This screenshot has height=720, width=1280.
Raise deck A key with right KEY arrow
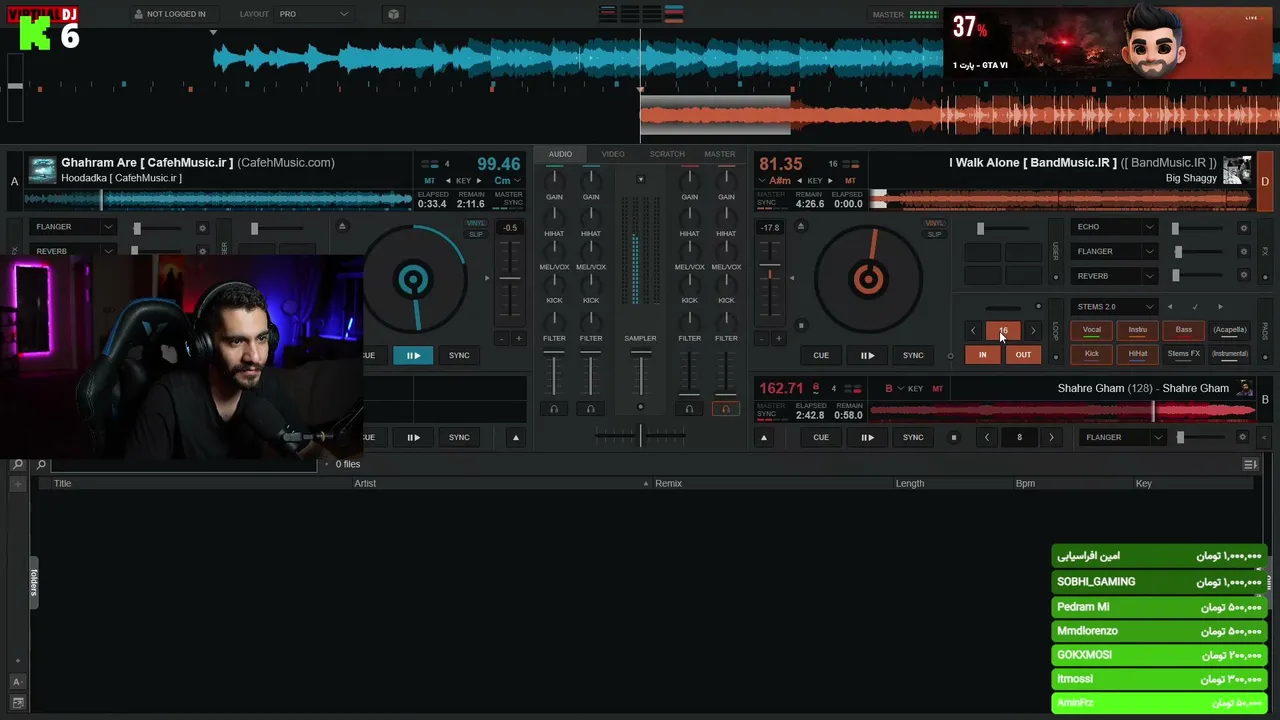478,181
